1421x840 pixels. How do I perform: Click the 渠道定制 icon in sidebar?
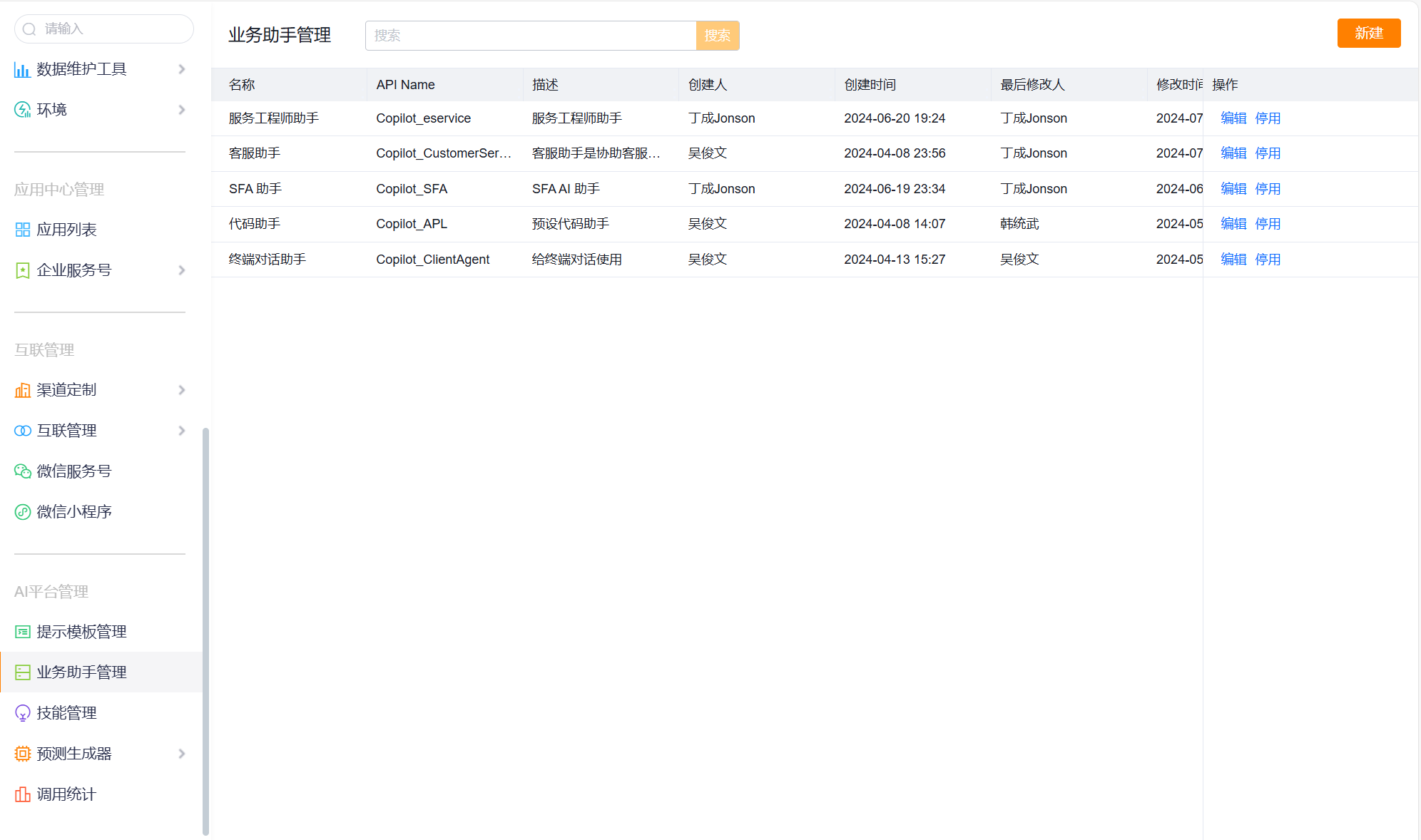[22, 390]
